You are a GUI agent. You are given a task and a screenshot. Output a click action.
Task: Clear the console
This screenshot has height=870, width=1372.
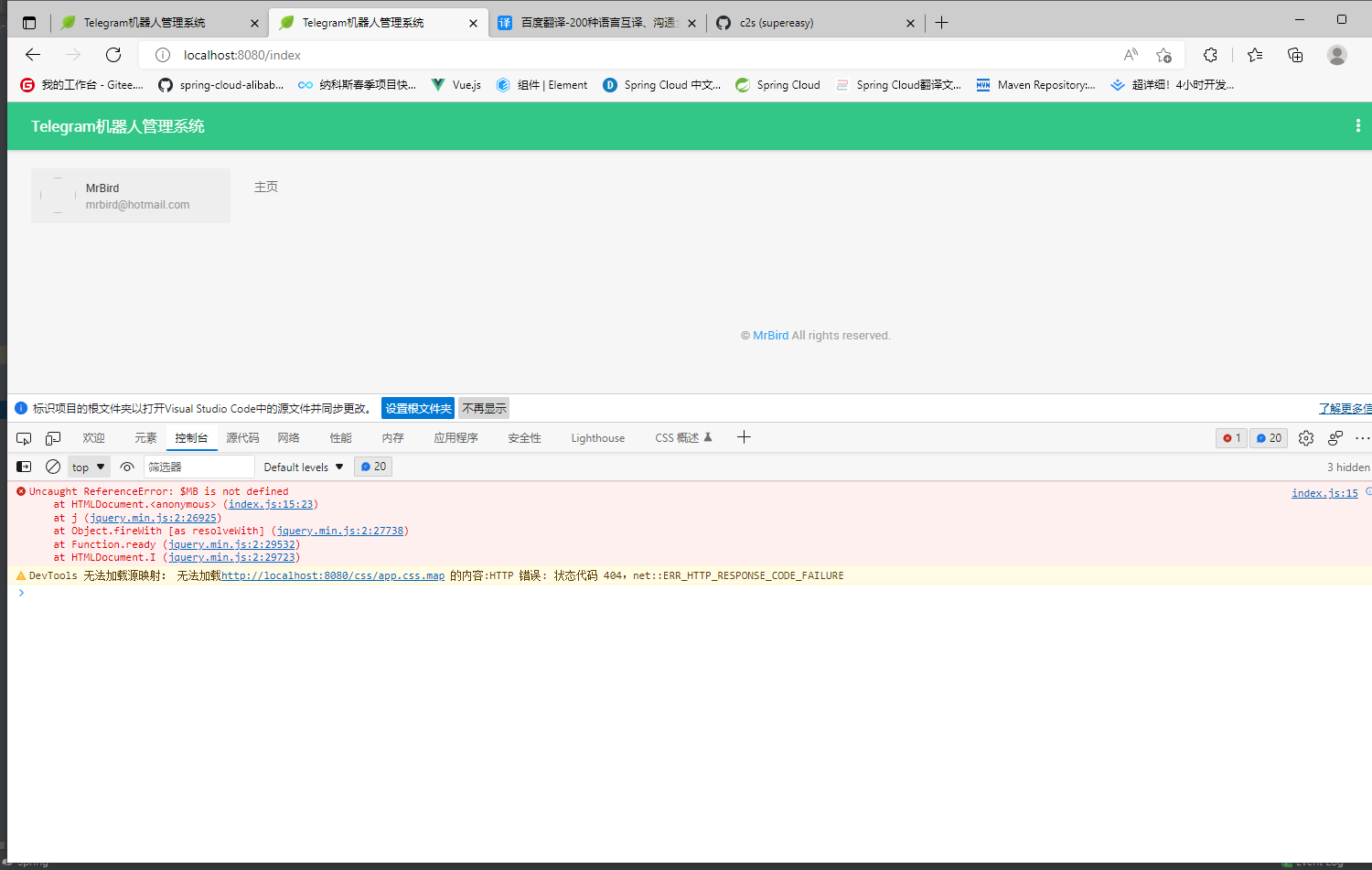click(53, 467)
